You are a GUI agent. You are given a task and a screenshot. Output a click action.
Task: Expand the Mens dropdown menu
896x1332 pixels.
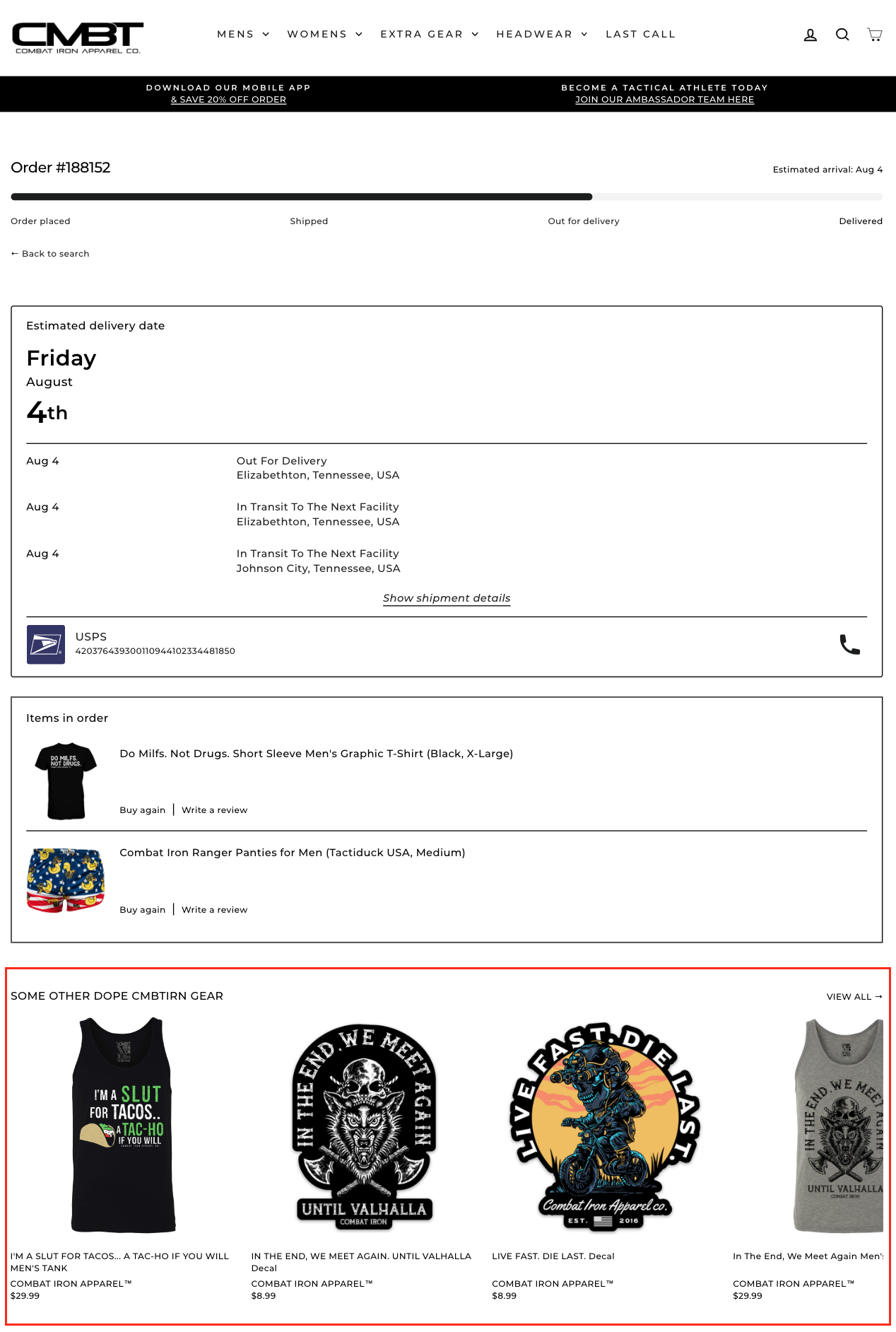click(243, 34)
